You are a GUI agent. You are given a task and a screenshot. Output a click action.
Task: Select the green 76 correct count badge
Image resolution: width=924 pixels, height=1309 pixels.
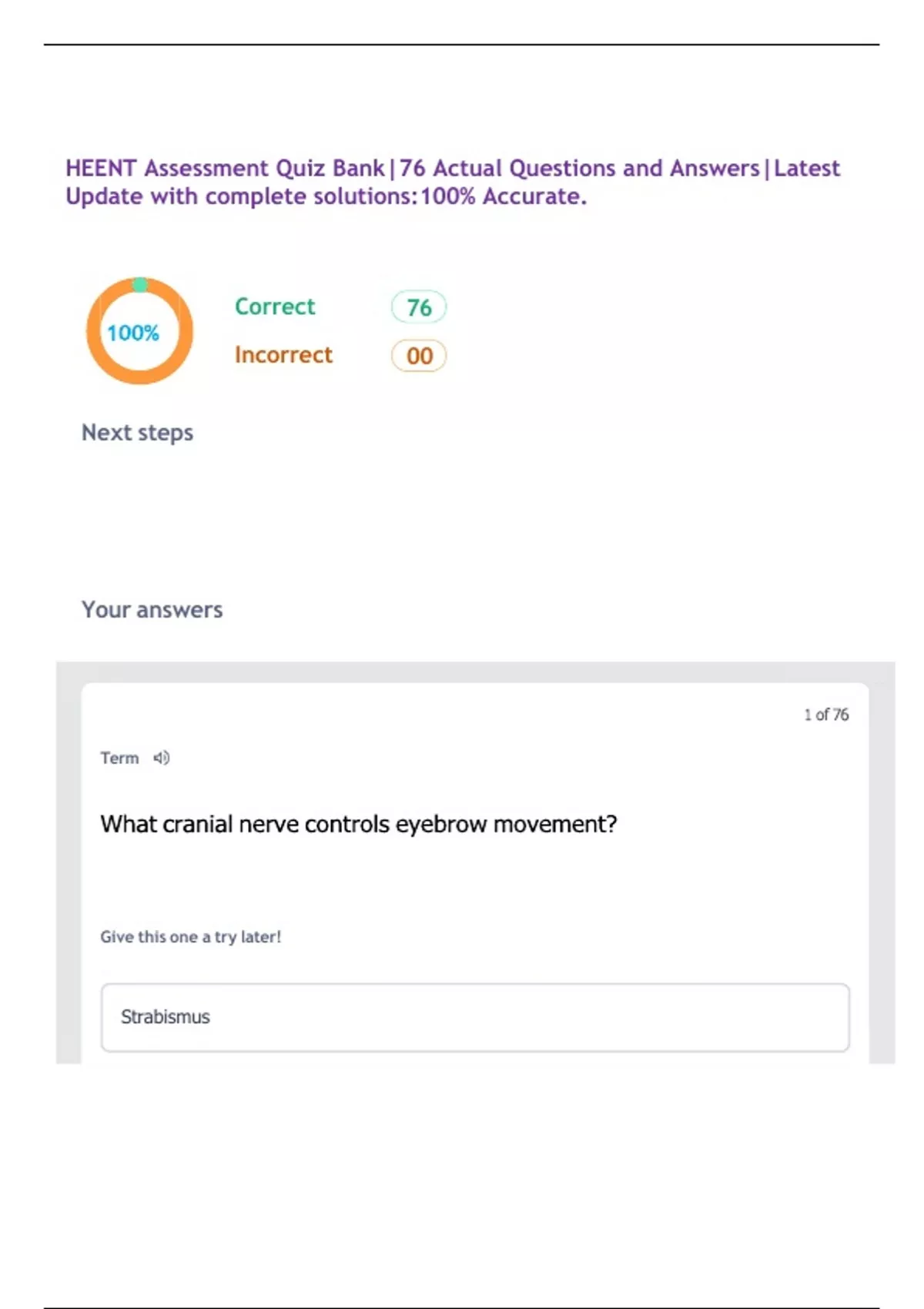419,307
